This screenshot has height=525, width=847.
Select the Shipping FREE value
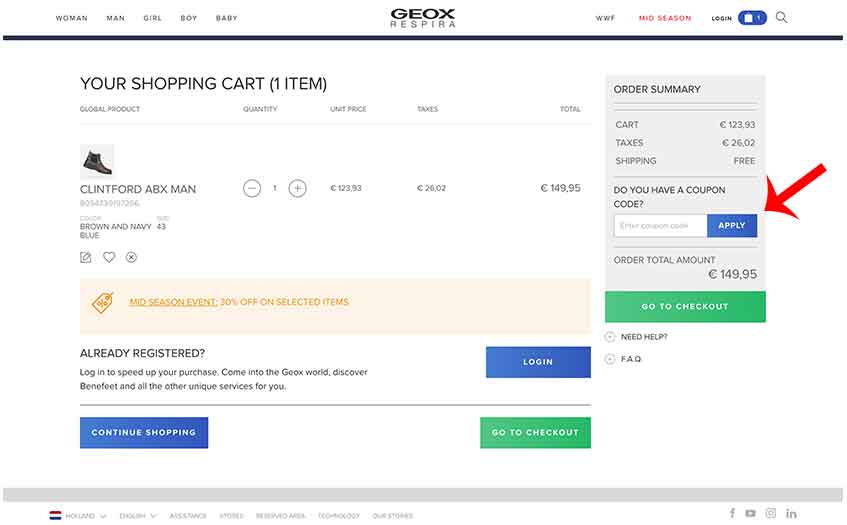click(x=744, y=160)
